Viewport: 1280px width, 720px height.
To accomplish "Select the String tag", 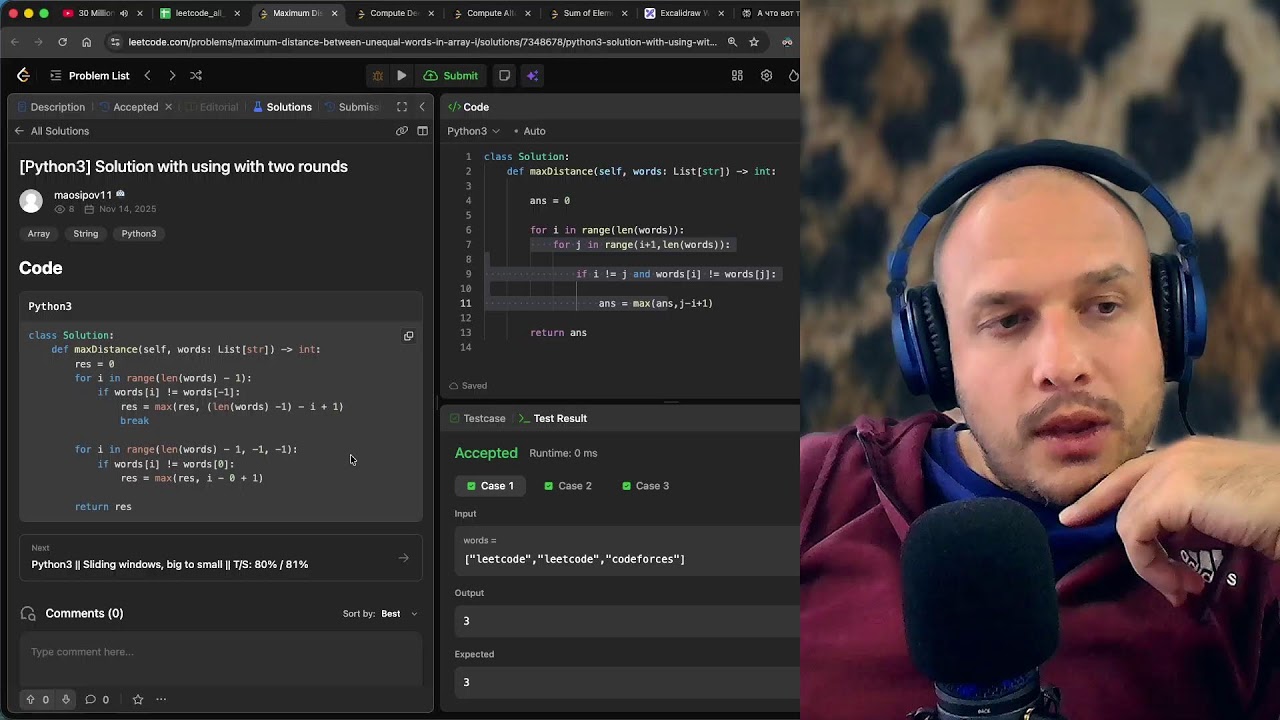I will pos(86,233).
